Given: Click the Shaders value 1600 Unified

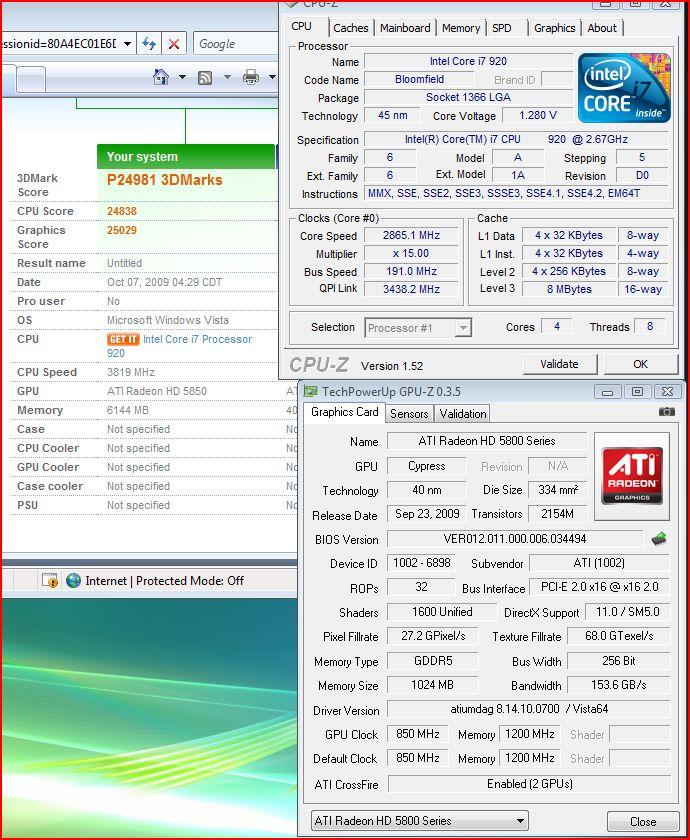Looking at the screenshot, I should (x=442, y=612).
